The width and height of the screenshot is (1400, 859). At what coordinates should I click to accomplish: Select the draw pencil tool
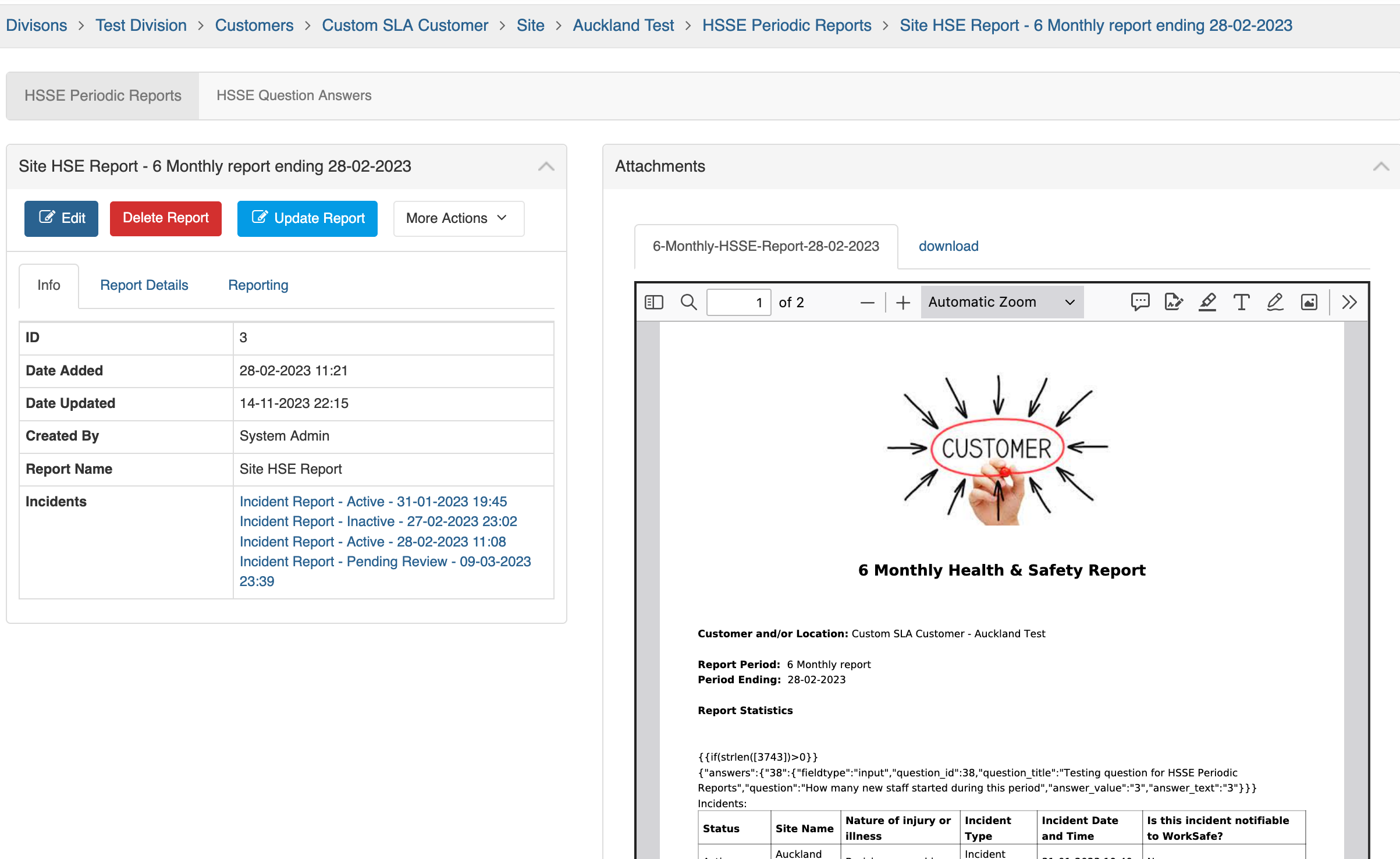point(1275,302)
